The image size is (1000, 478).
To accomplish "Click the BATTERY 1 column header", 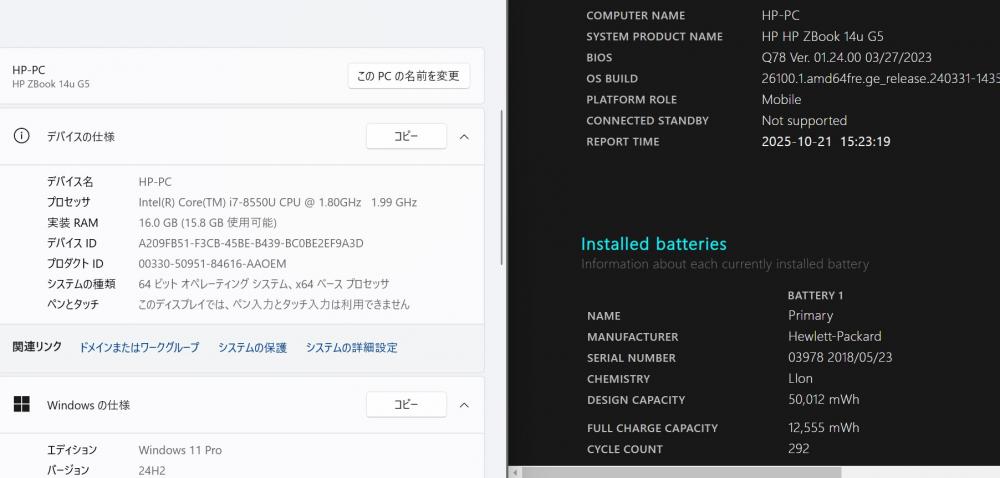I will coord(816,295).
